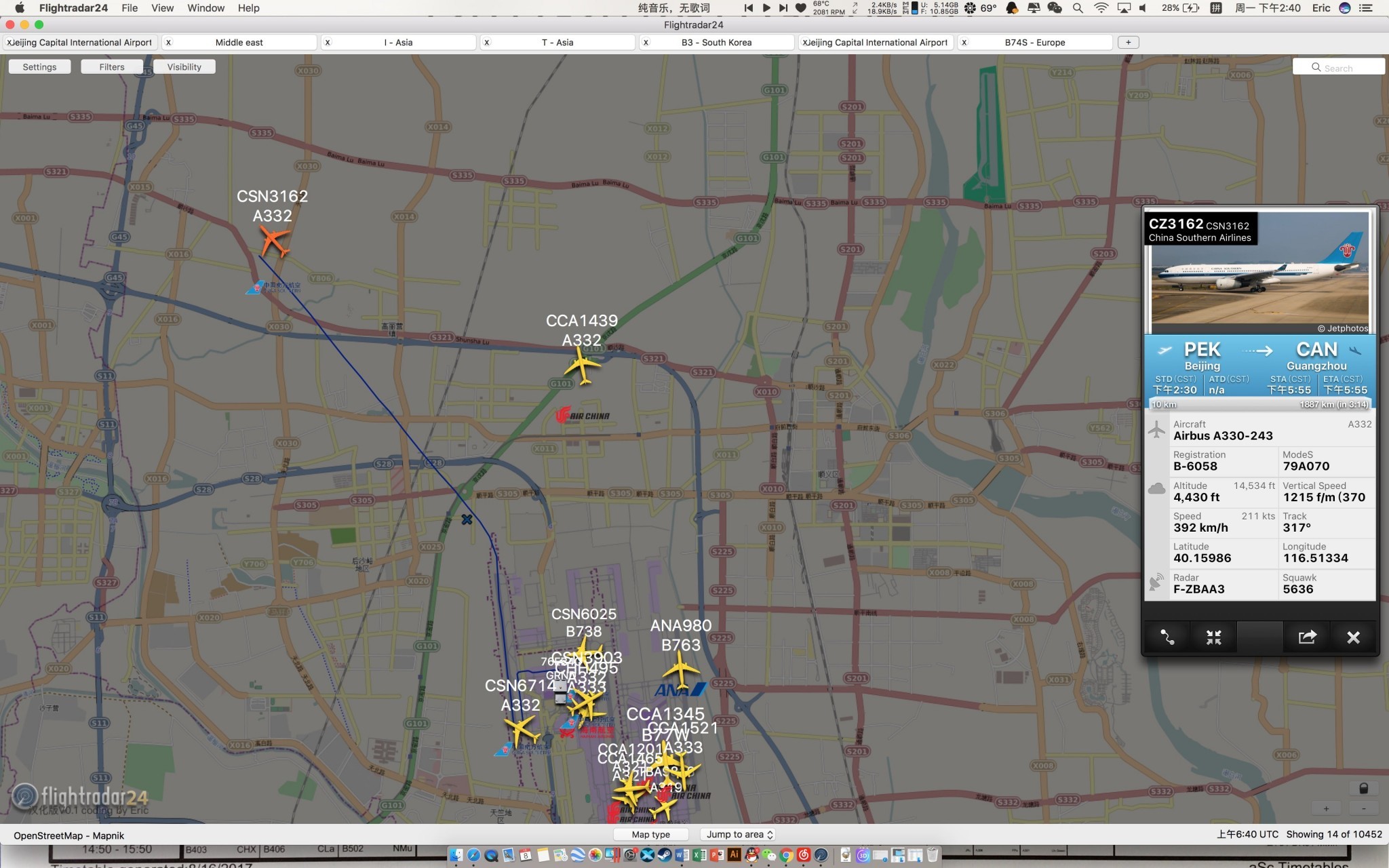Close the T - Asia tab
1389x868 pixels.
click(487, 42)
